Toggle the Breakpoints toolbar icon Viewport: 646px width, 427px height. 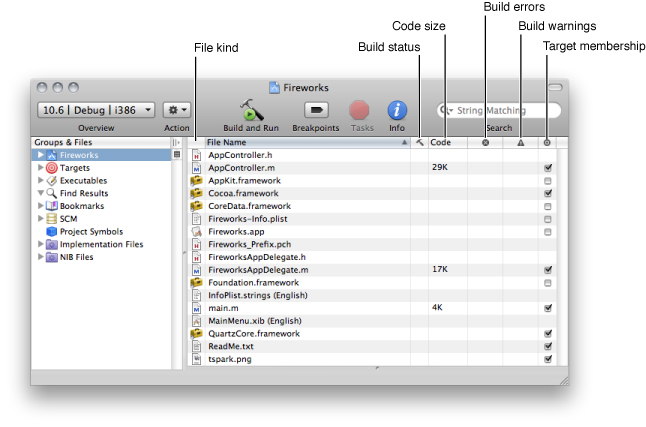tap(315, 110)
